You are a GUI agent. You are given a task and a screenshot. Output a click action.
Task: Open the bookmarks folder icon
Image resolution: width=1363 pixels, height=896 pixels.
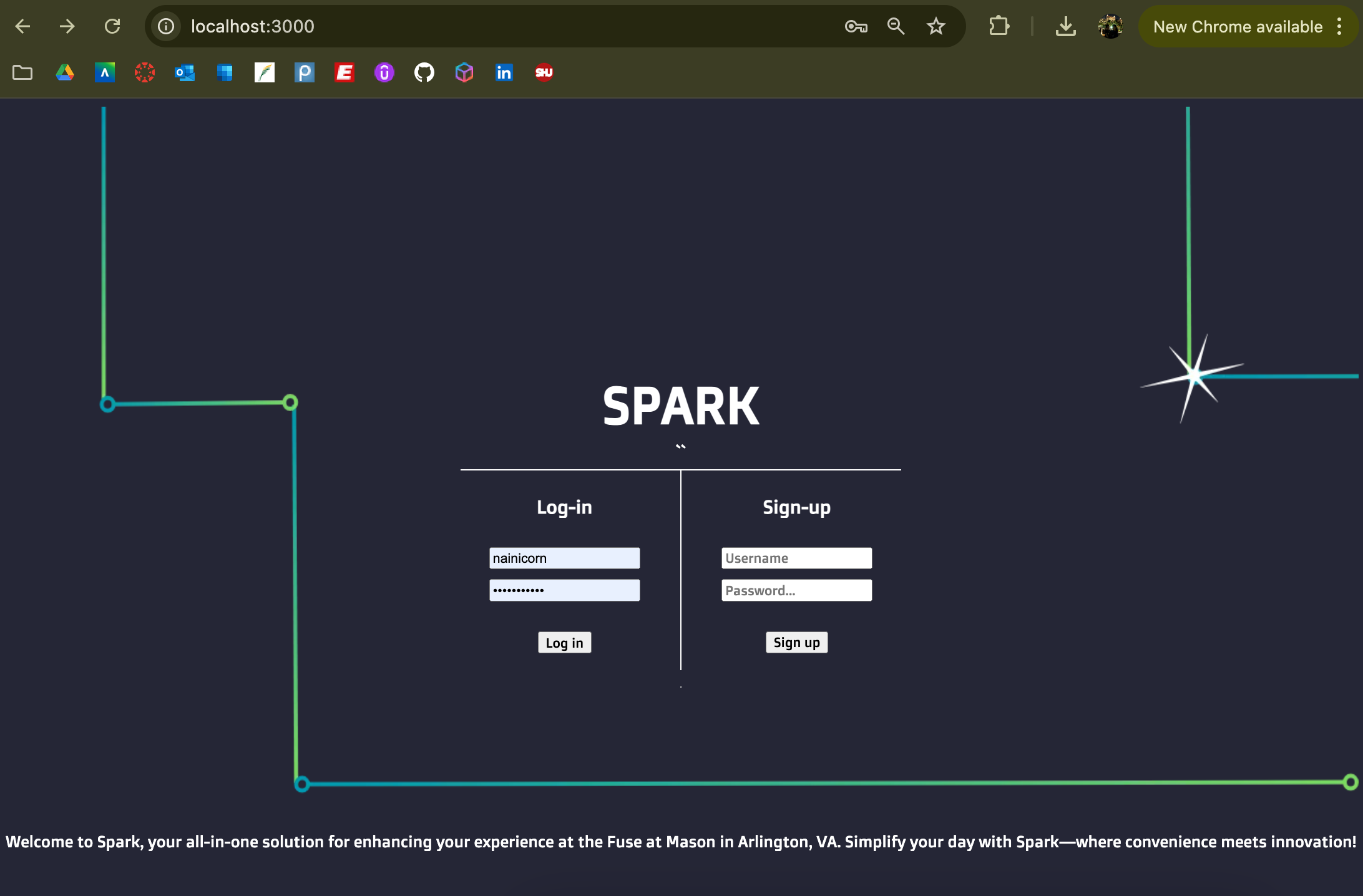(22, 73)
